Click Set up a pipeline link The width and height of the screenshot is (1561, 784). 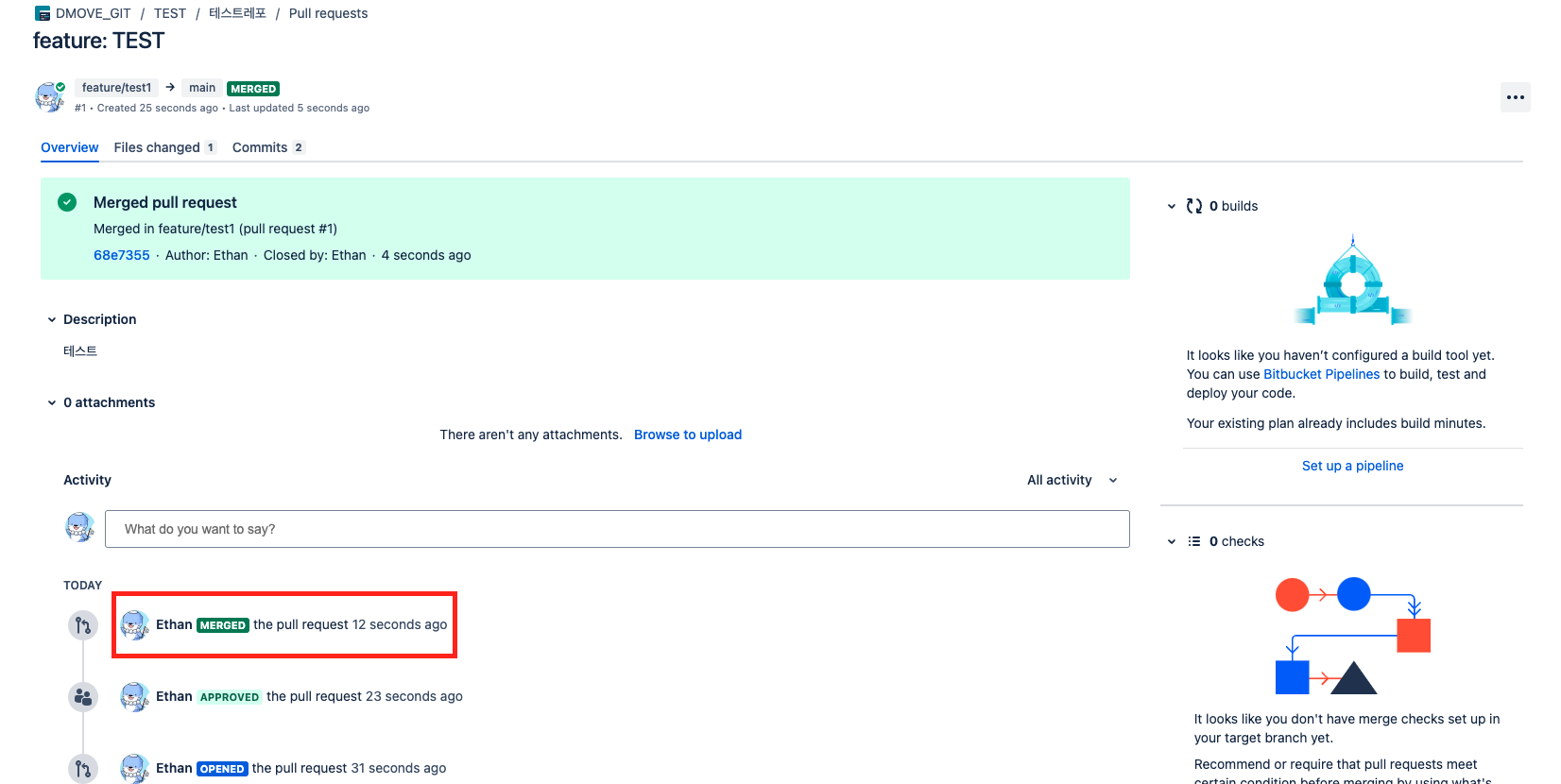(x=1352, y=466)
